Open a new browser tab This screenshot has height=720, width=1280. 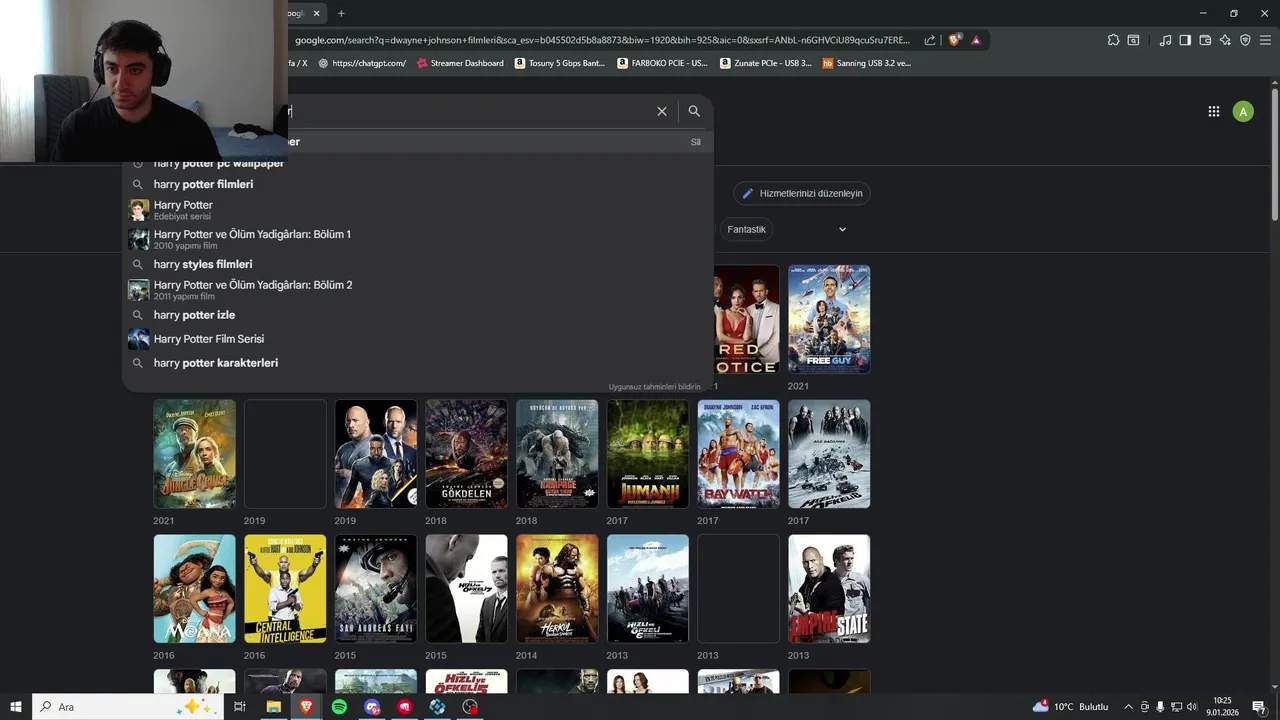pos(341,13)
